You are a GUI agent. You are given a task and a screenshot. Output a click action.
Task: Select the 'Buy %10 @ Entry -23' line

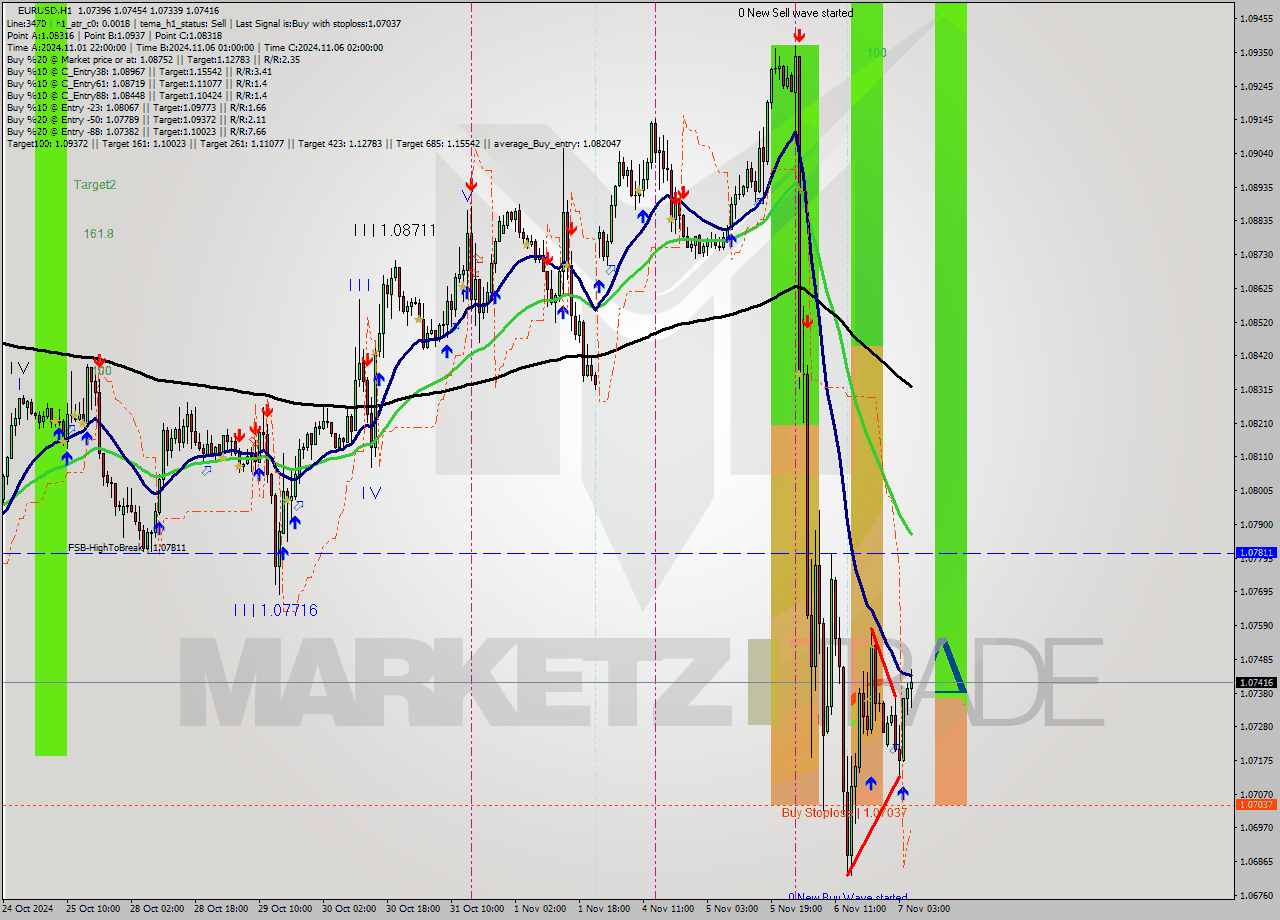pos(136,107)
